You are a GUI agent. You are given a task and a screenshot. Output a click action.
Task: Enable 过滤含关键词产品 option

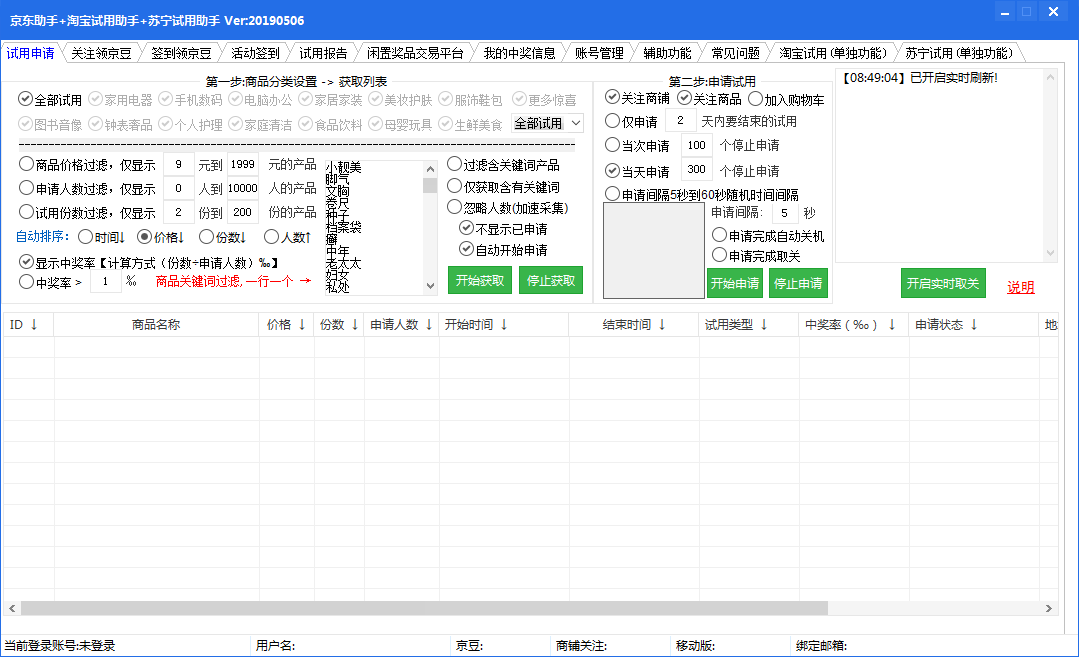[503, 165]
